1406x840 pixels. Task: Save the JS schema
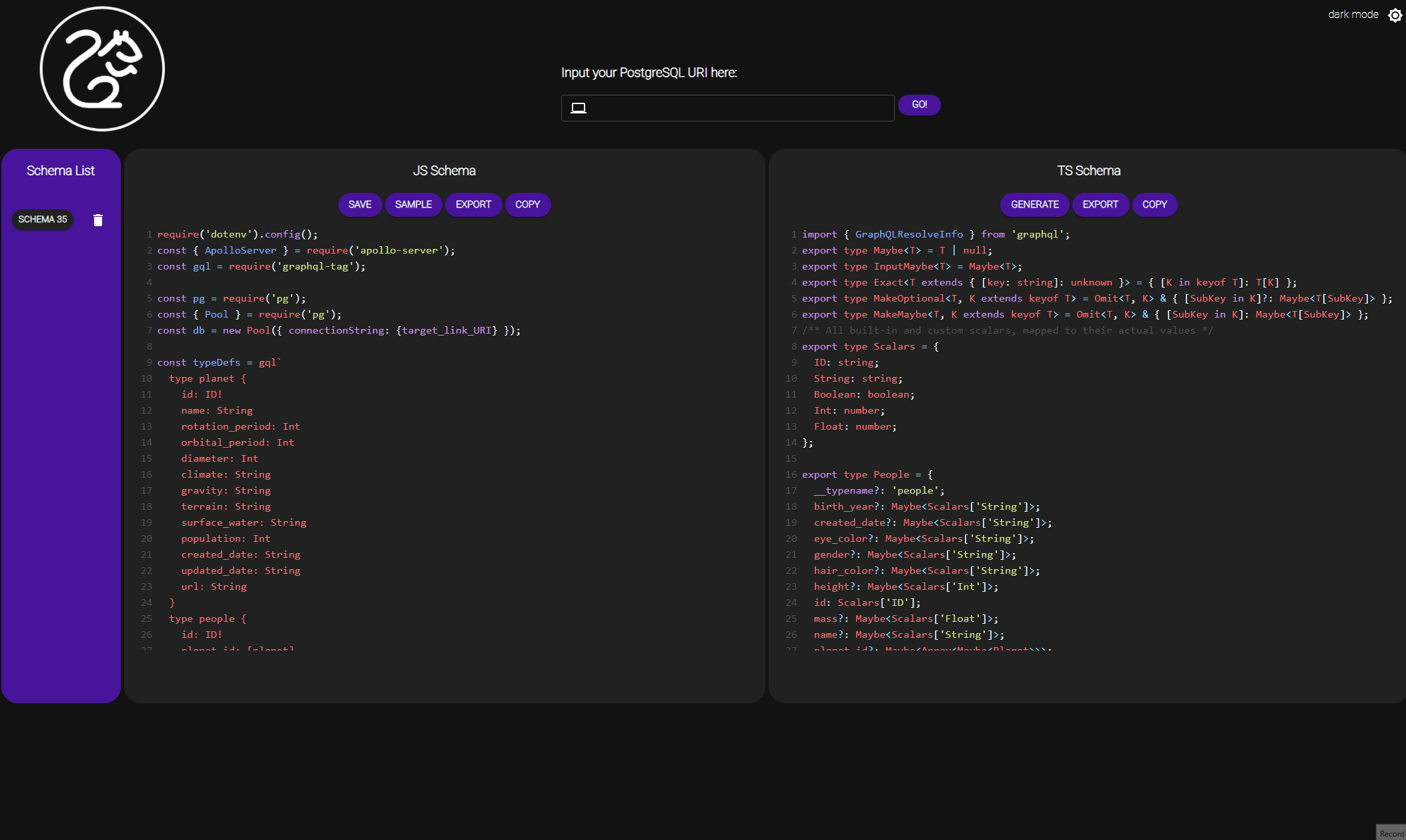point(360,205)
